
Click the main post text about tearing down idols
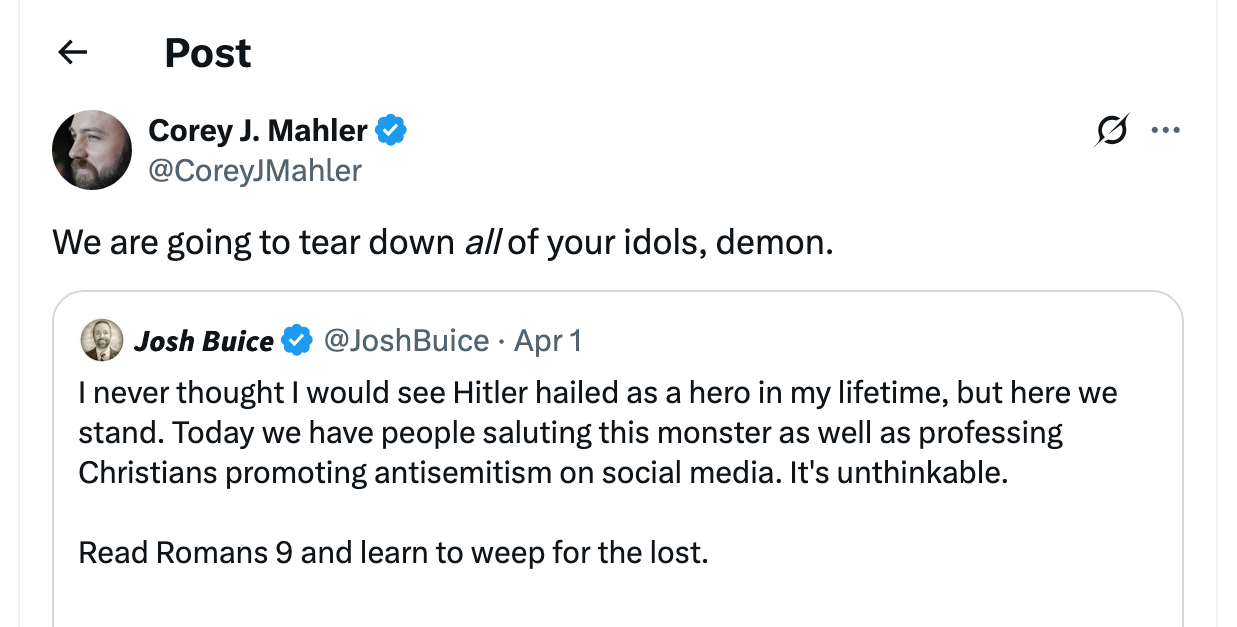coord(441,241)
